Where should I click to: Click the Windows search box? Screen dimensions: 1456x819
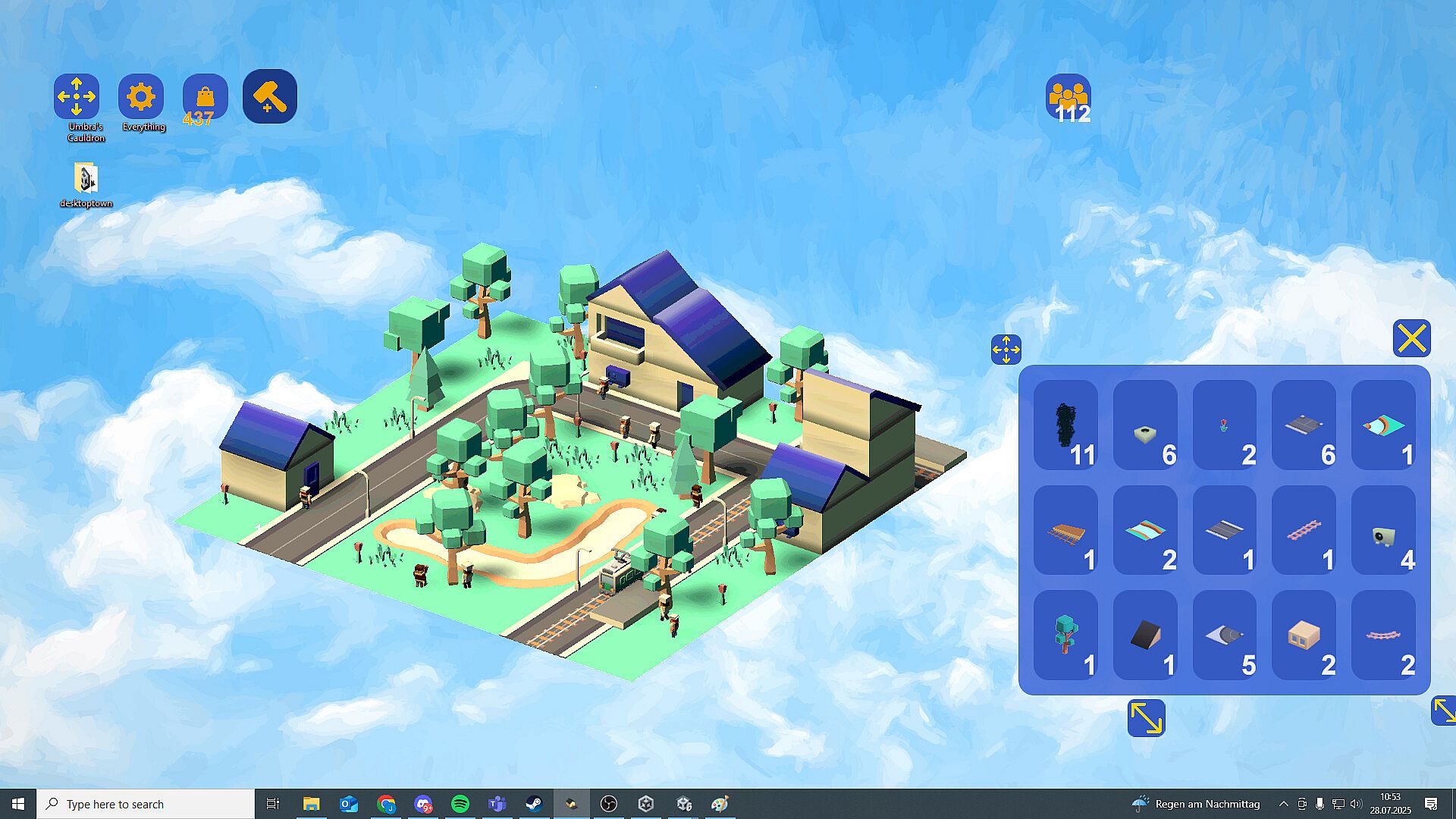click(x=146, y=804)
